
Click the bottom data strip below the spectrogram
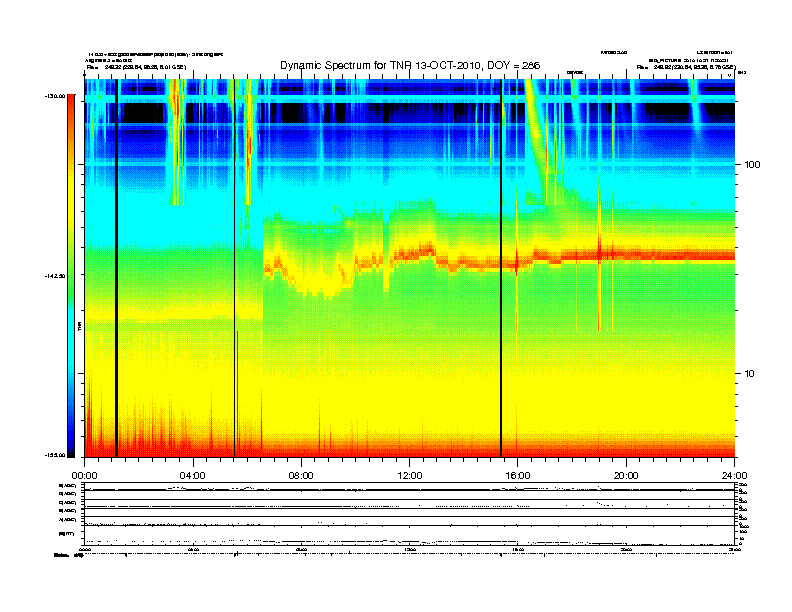click(x=410, y=535)
